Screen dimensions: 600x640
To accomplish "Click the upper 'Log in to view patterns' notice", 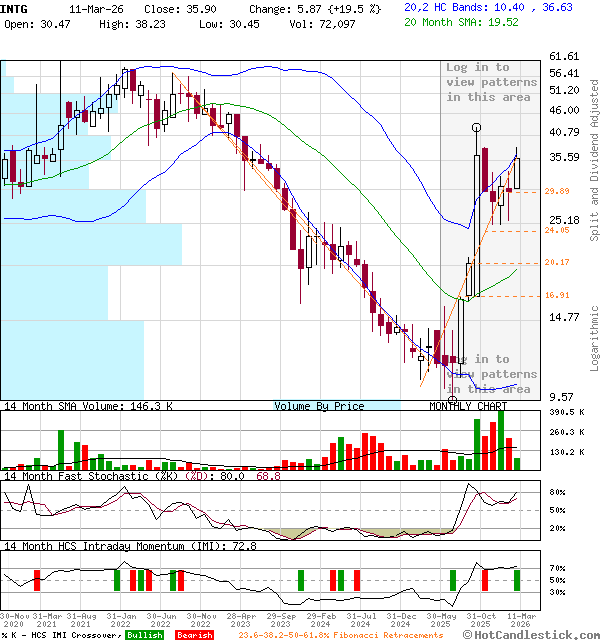I will pos(491,82).
